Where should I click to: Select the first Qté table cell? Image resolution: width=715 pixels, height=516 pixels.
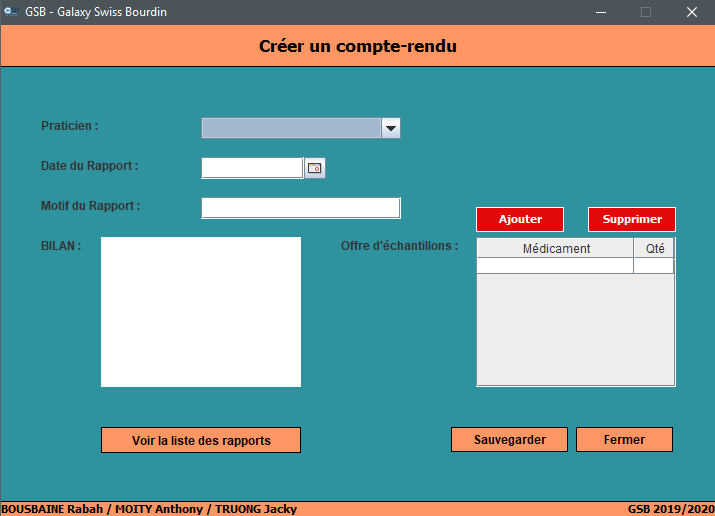(x=654, y=266)
